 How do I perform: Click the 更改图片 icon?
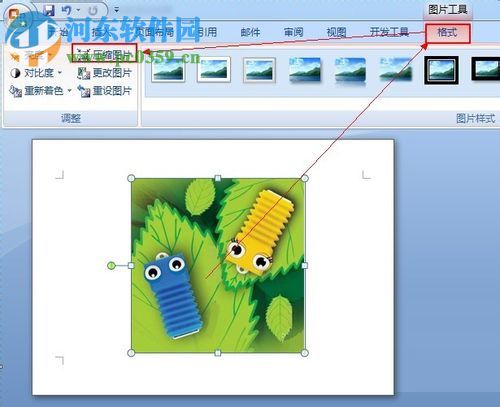[x=84, y=73]
